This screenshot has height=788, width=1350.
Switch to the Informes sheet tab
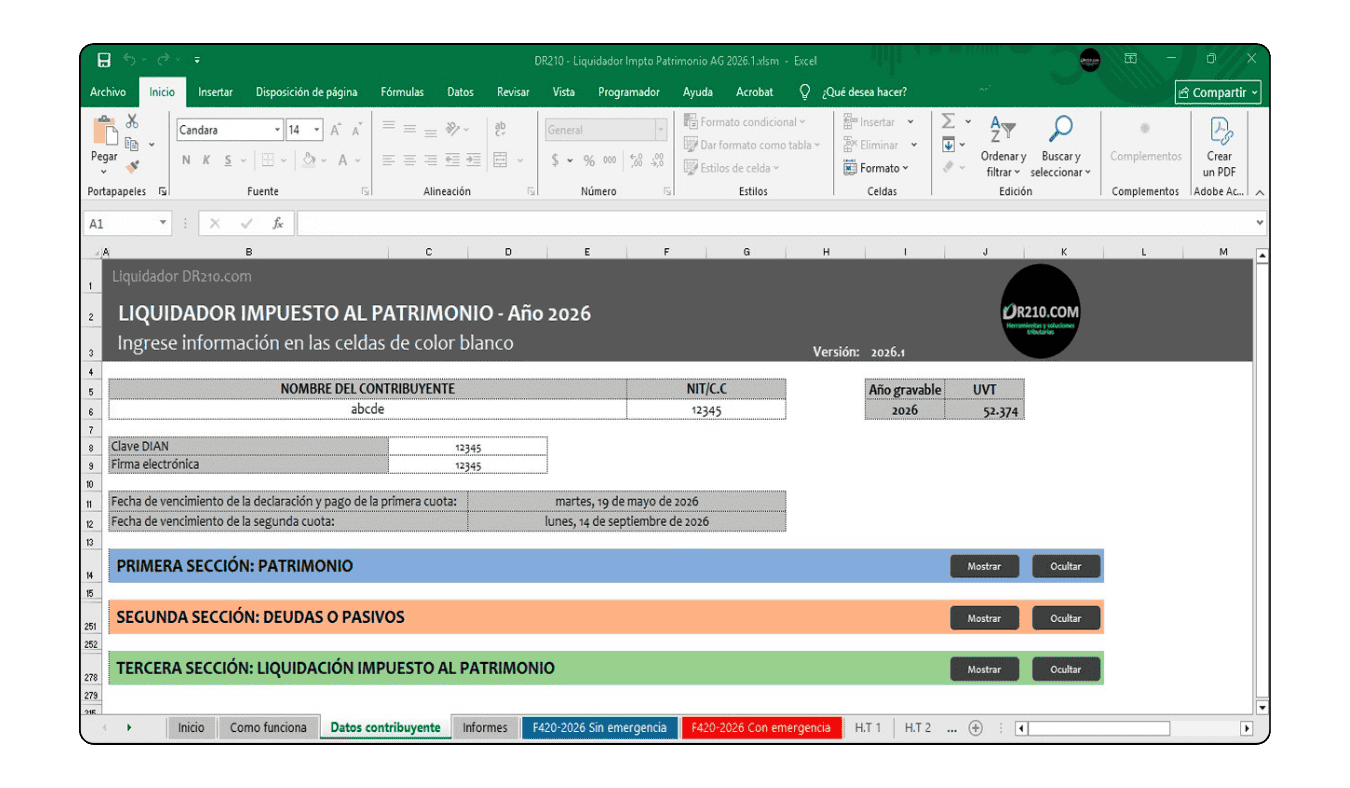point(485,728)
